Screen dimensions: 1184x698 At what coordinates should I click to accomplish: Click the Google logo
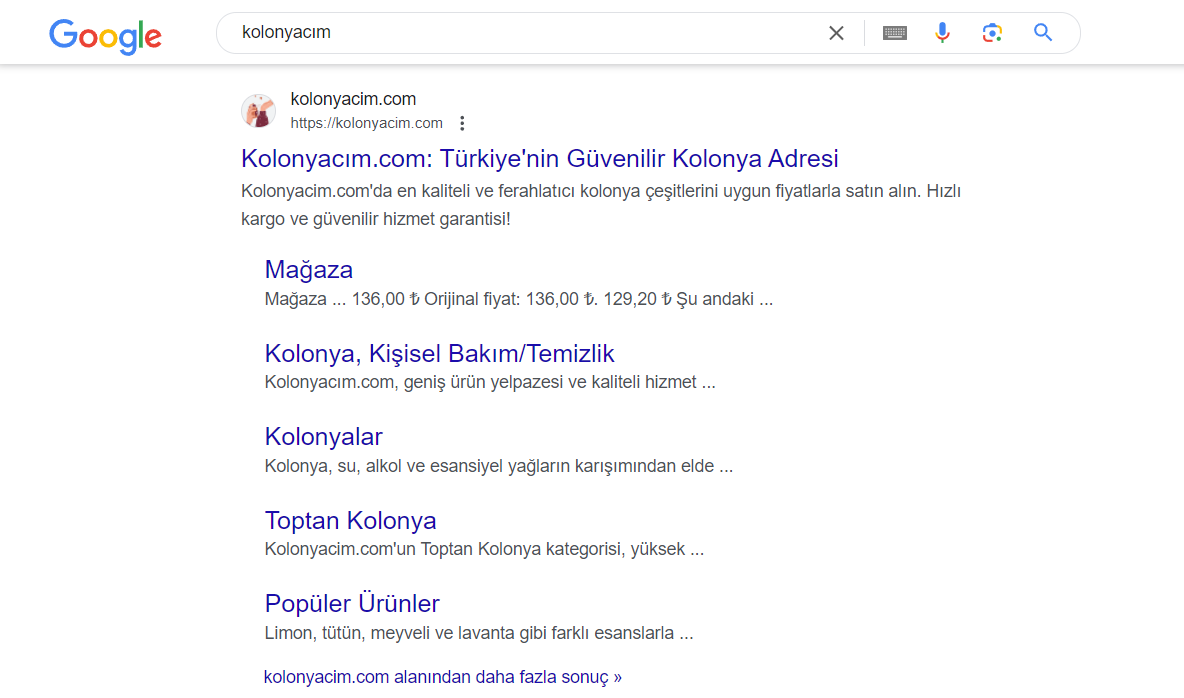point(105,35)
